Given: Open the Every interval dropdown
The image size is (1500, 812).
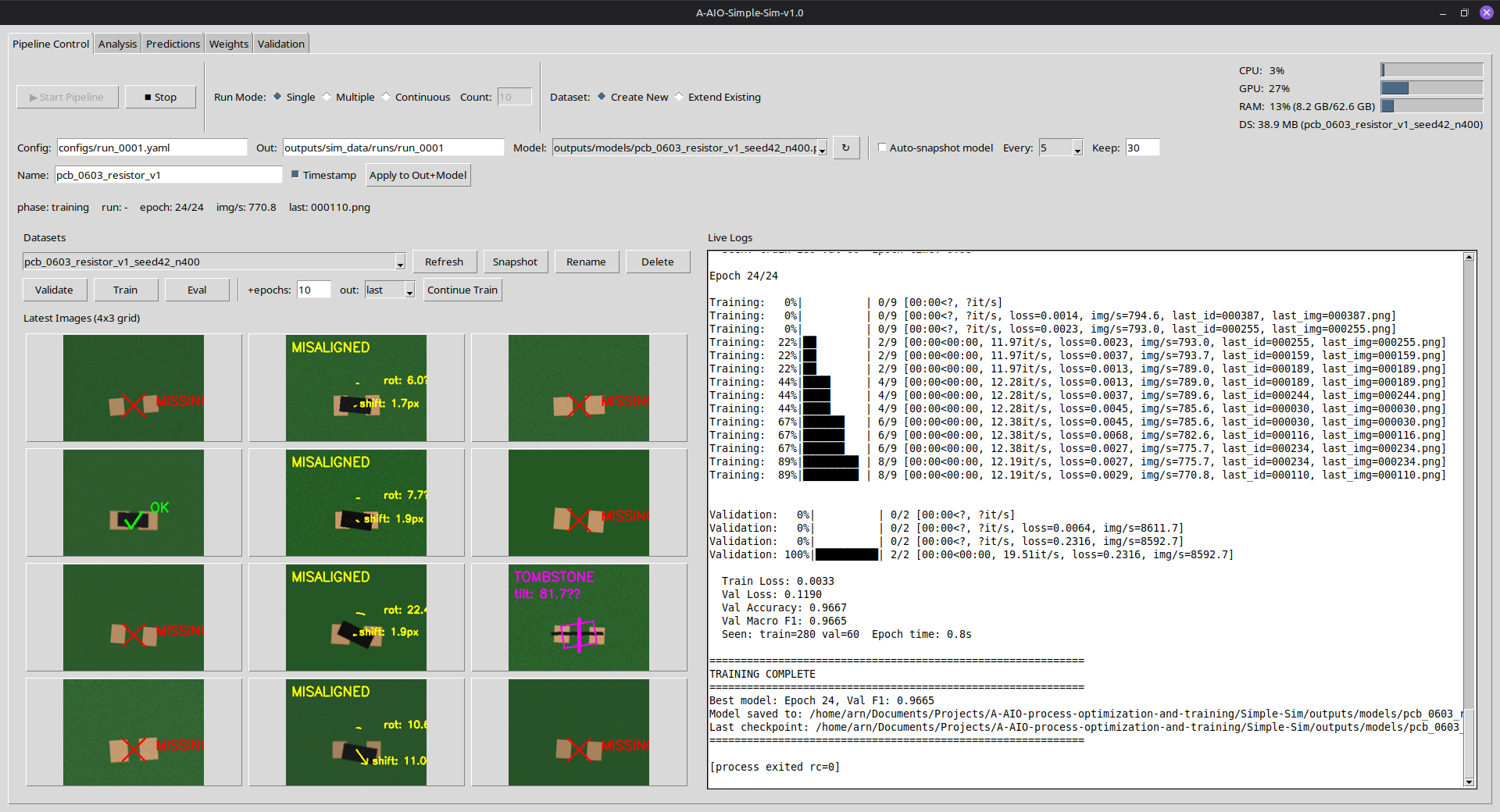Looking at the screenshot, I should coord(1077,148).
